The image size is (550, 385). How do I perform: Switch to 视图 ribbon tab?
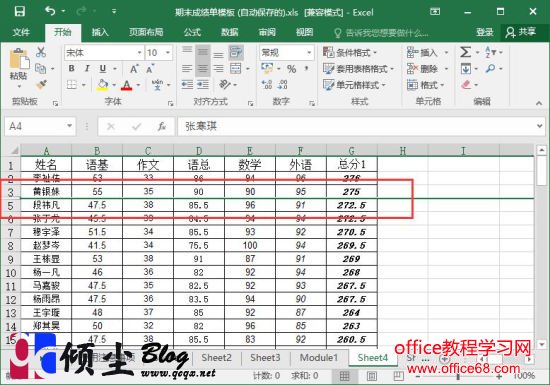click(304, 33)
